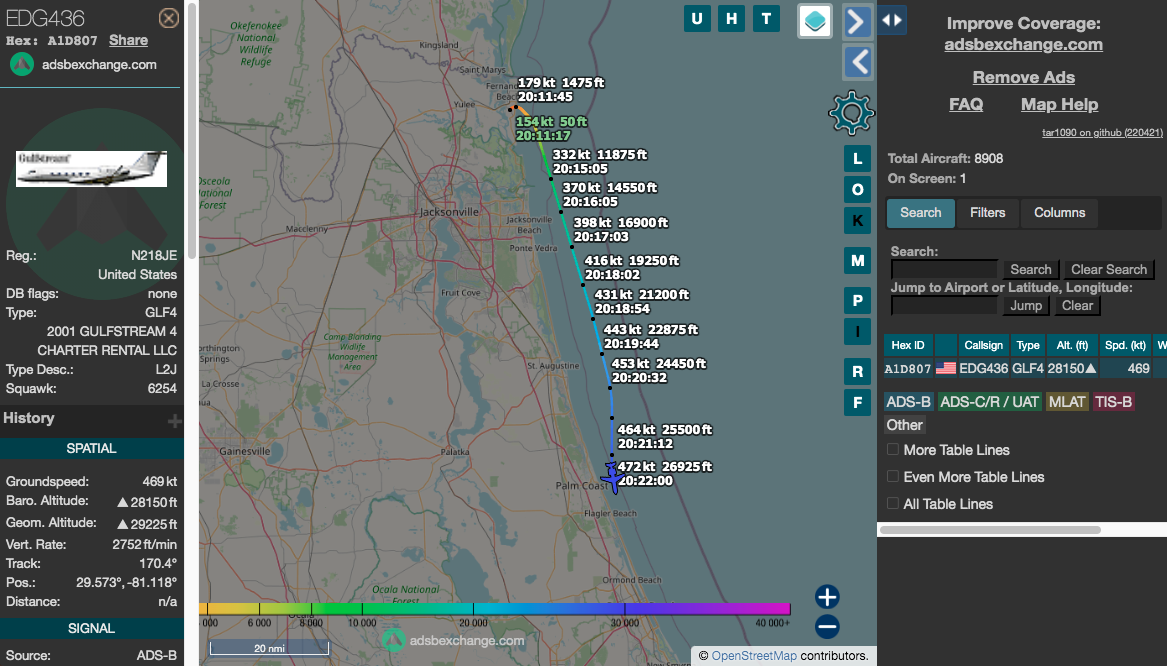Click track label 472 kt 26925 ft

point(665,473)
